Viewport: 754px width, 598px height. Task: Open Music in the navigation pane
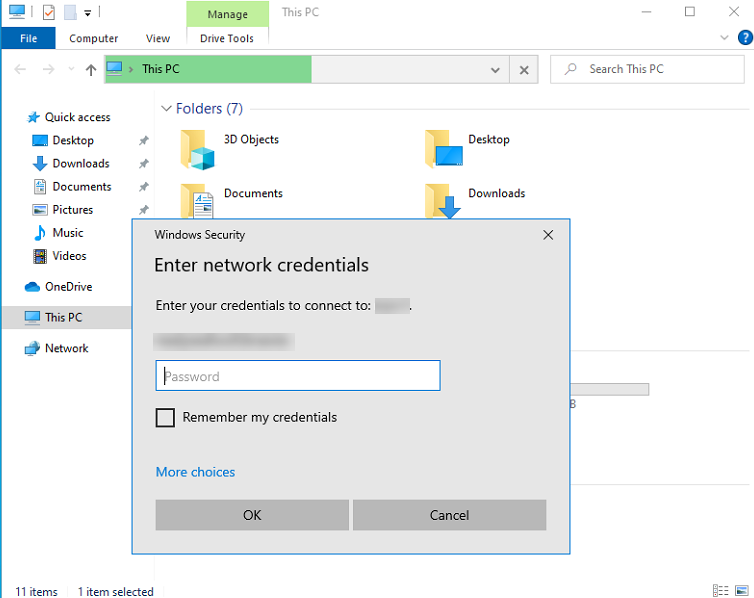(x=68, y=233)
